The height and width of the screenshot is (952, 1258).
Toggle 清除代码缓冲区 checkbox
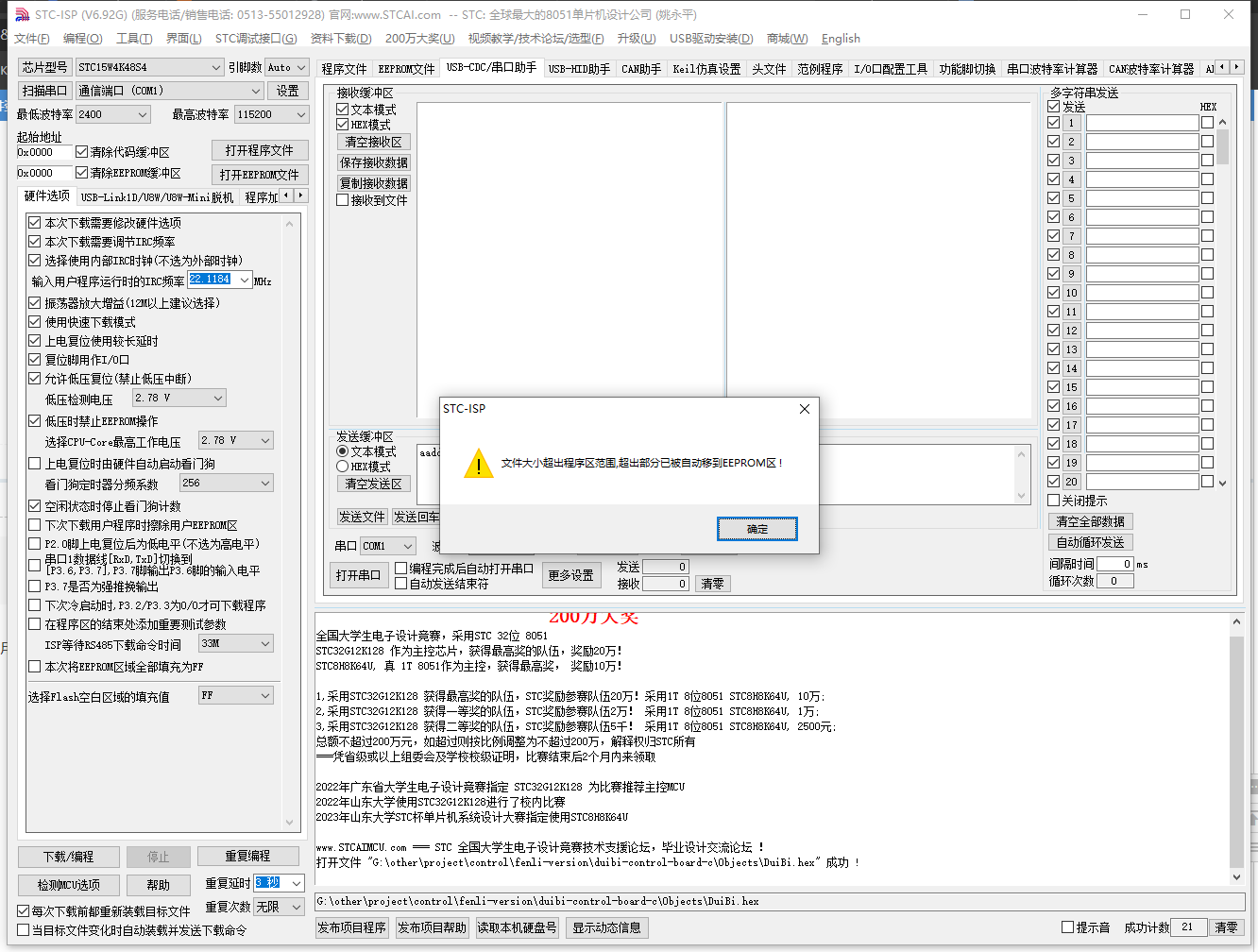(82, 152)
